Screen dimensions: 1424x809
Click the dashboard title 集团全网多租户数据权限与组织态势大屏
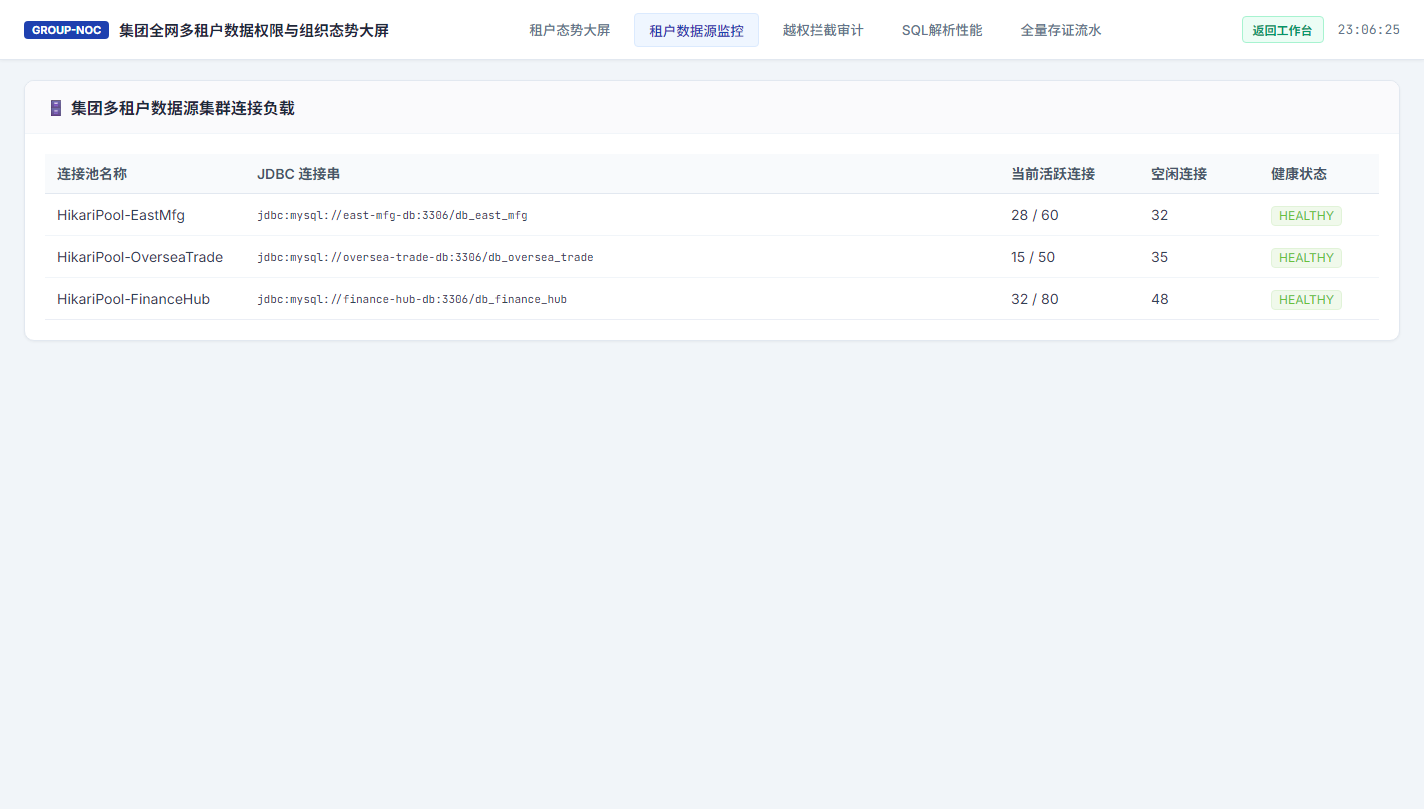(x=254, y=30)
